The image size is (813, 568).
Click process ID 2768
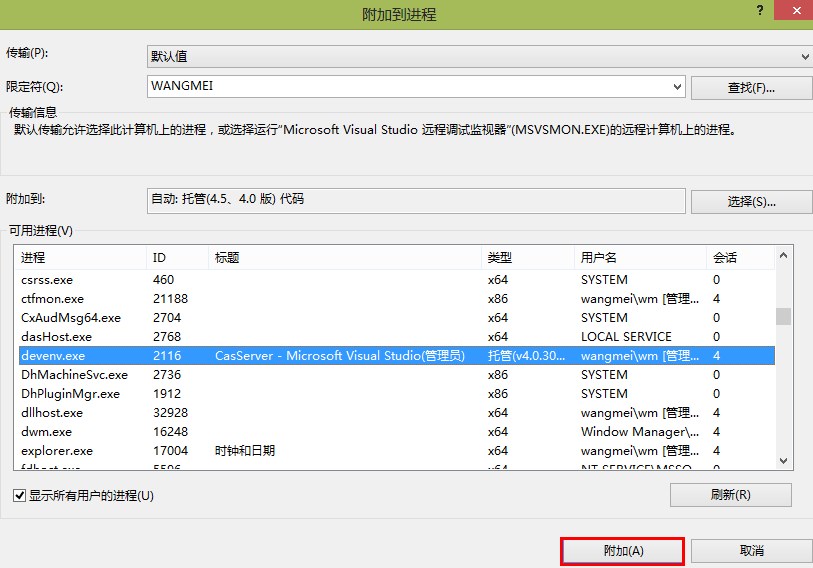tap(167, 337)
